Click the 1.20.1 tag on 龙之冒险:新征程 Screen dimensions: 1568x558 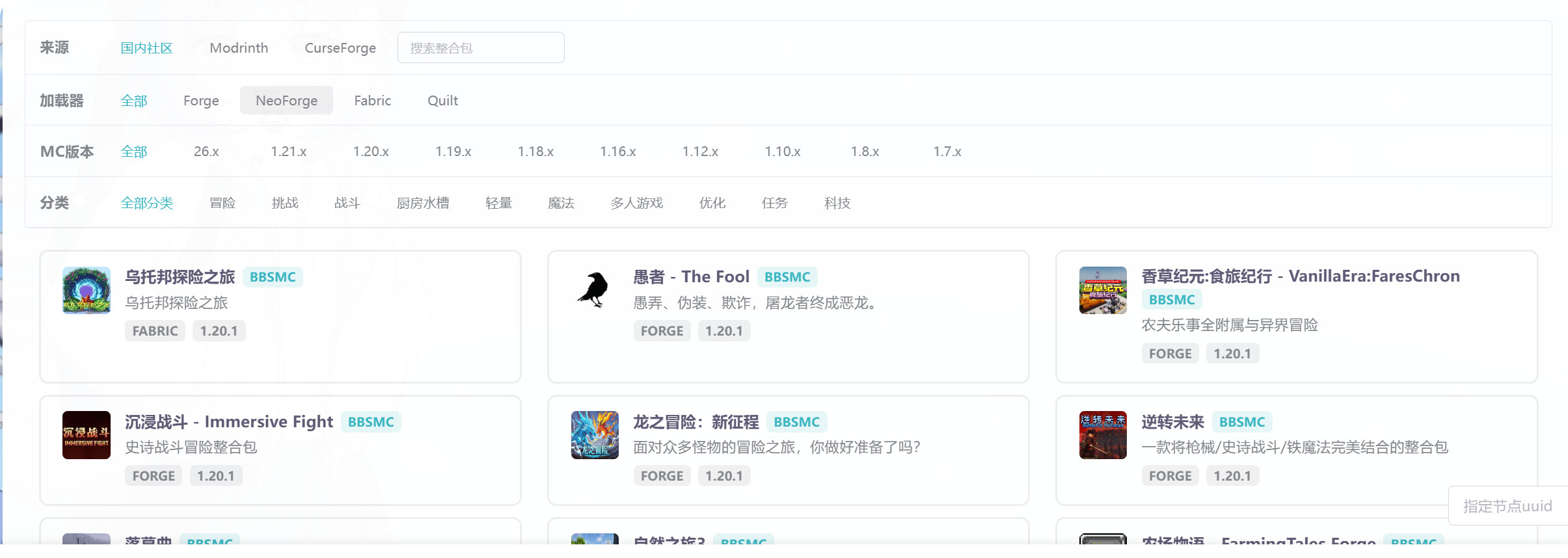724,476
